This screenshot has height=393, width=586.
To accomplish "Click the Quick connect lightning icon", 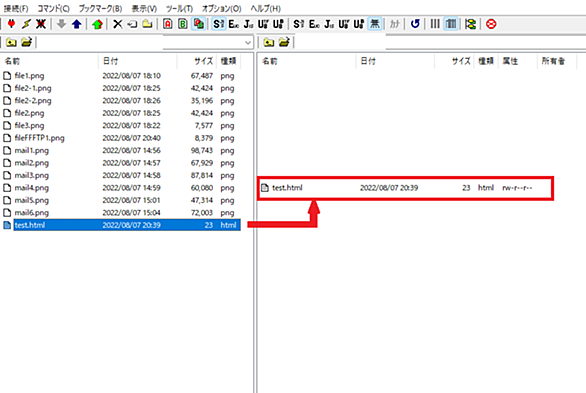I will pos(26,24).
